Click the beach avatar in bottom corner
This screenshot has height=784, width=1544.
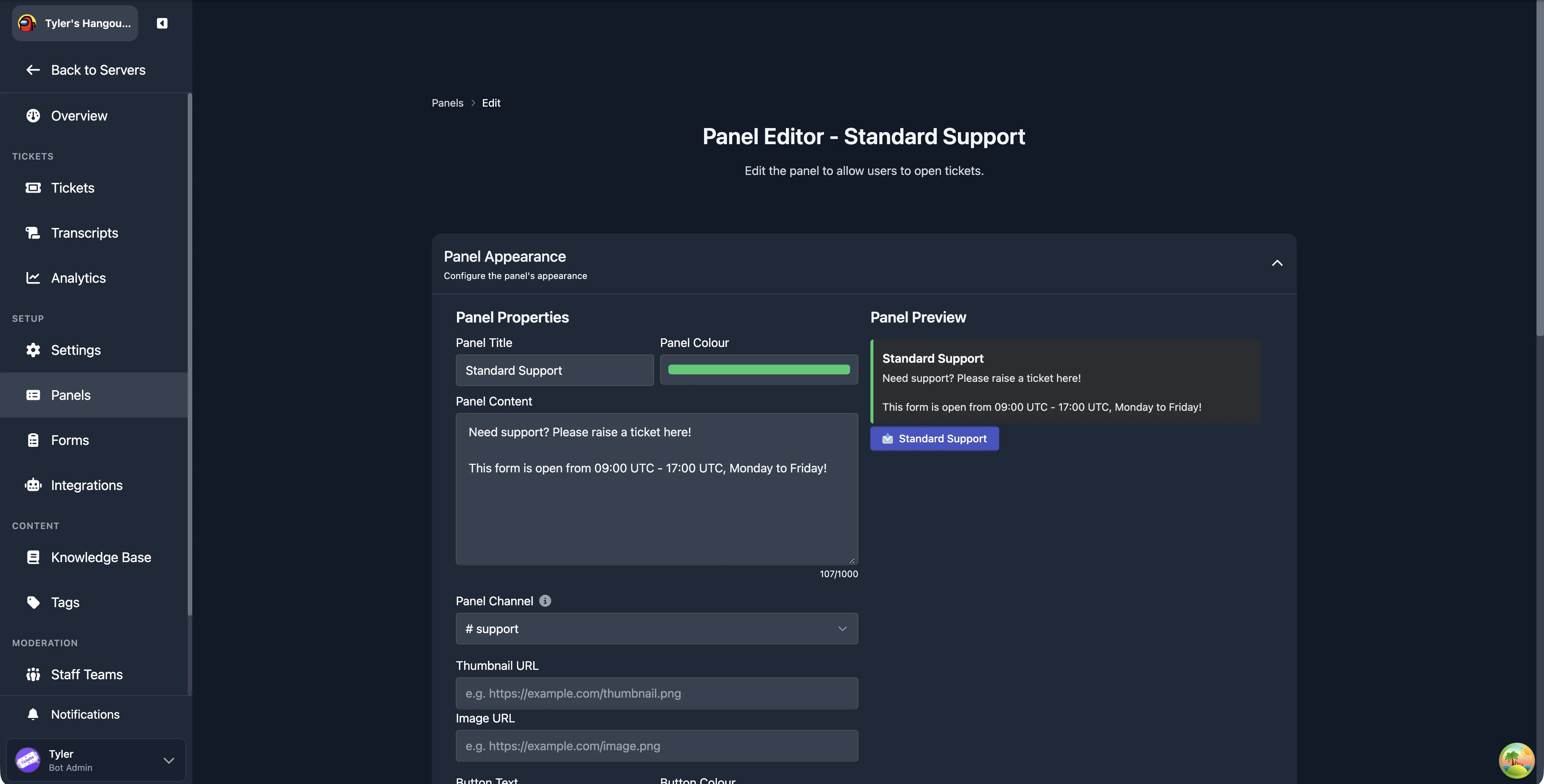pyautogui.click(x=1517, y=760)
